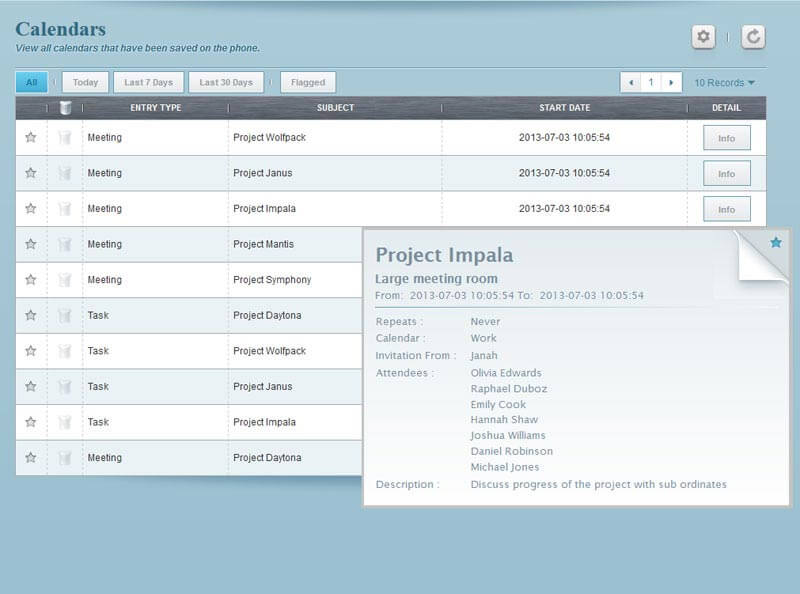The height and width of the screenshot is (594, 800).
Task: Sort by Start Date column header
Action: pos(564,108)
